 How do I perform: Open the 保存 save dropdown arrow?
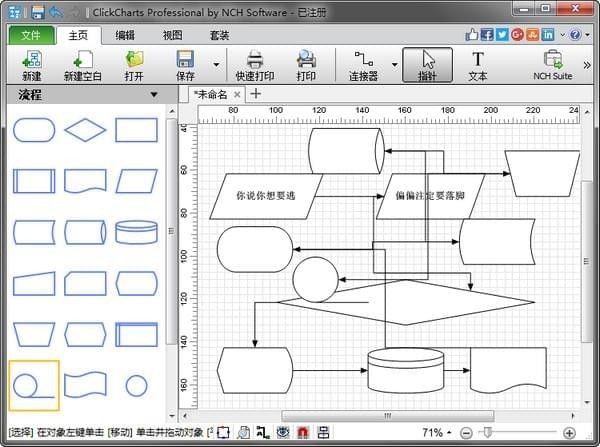click(216, 65)
